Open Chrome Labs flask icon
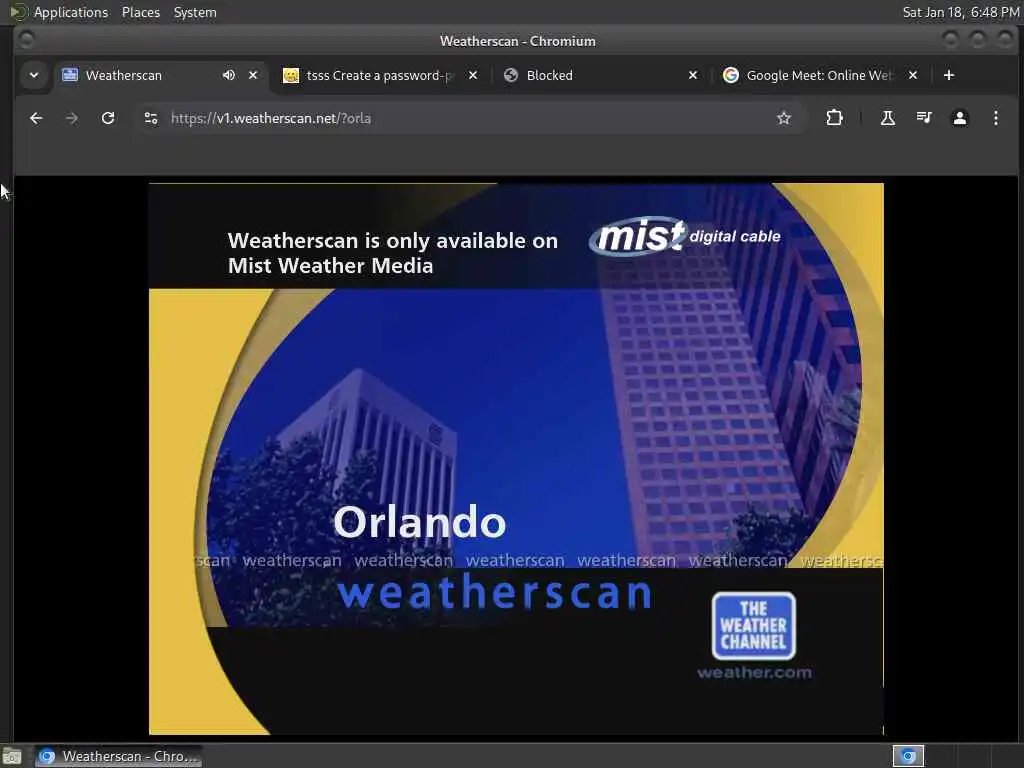This screenshot has width=1024, height=768. click(x=888, y=118)
